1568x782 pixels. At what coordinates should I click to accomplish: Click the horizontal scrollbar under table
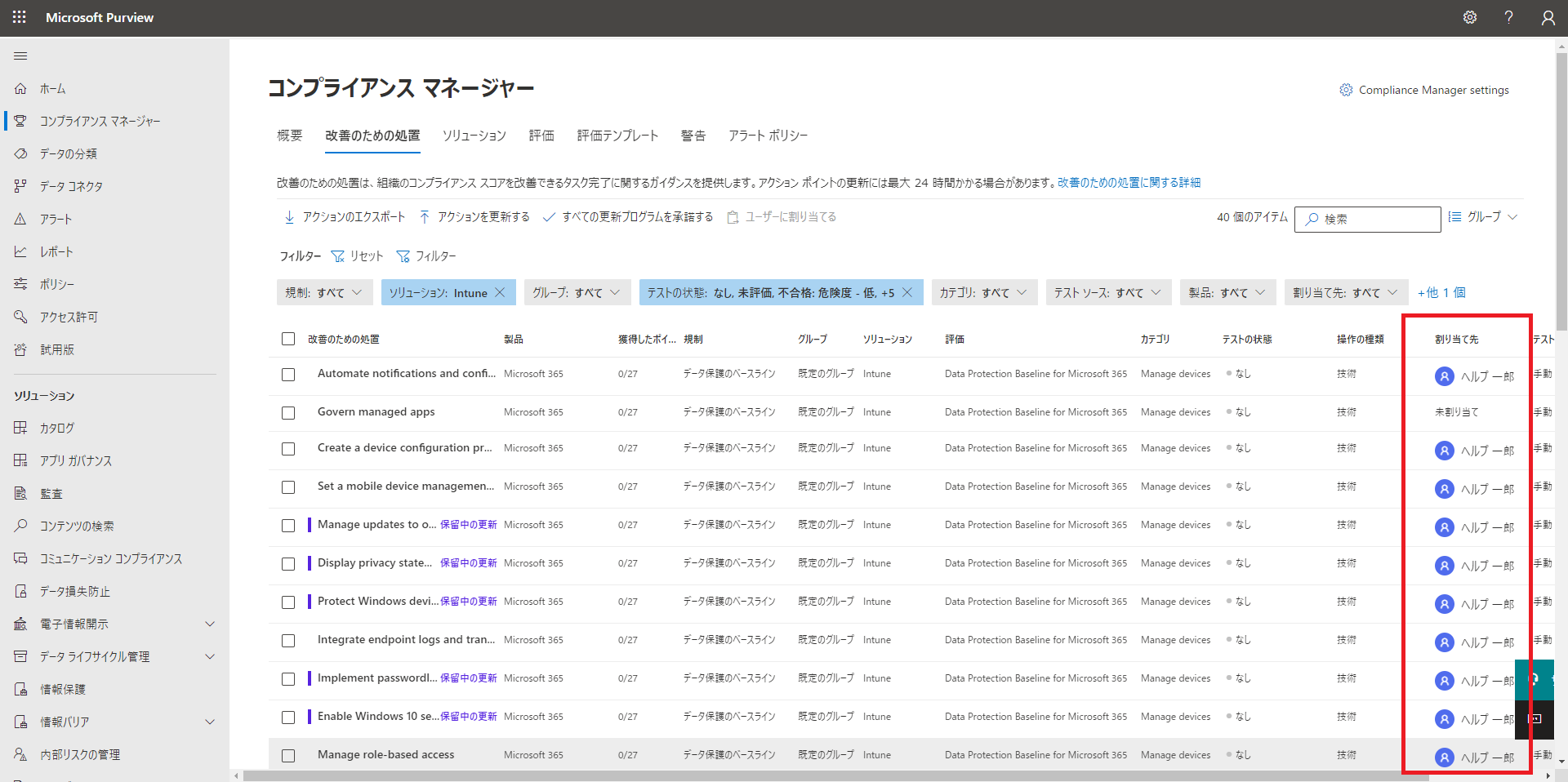(836, 776)
